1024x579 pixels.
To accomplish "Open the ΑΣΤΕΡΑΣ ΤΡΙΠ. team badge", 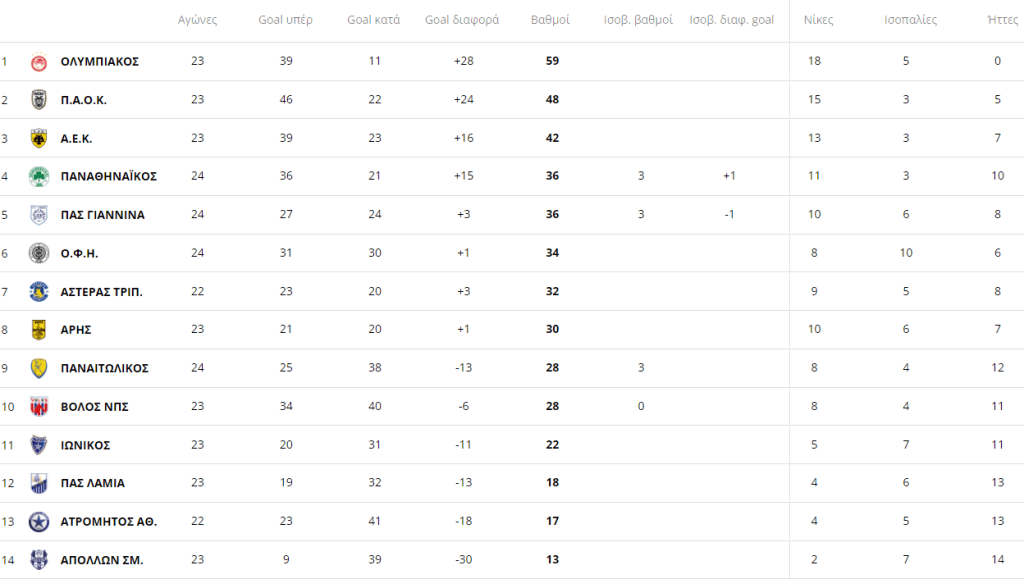I will click(x=39, y=292).
